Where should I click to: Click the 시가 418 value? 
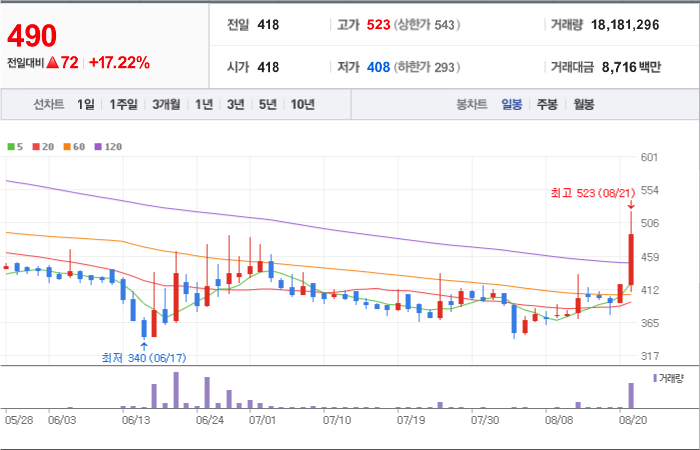[268, 67]
